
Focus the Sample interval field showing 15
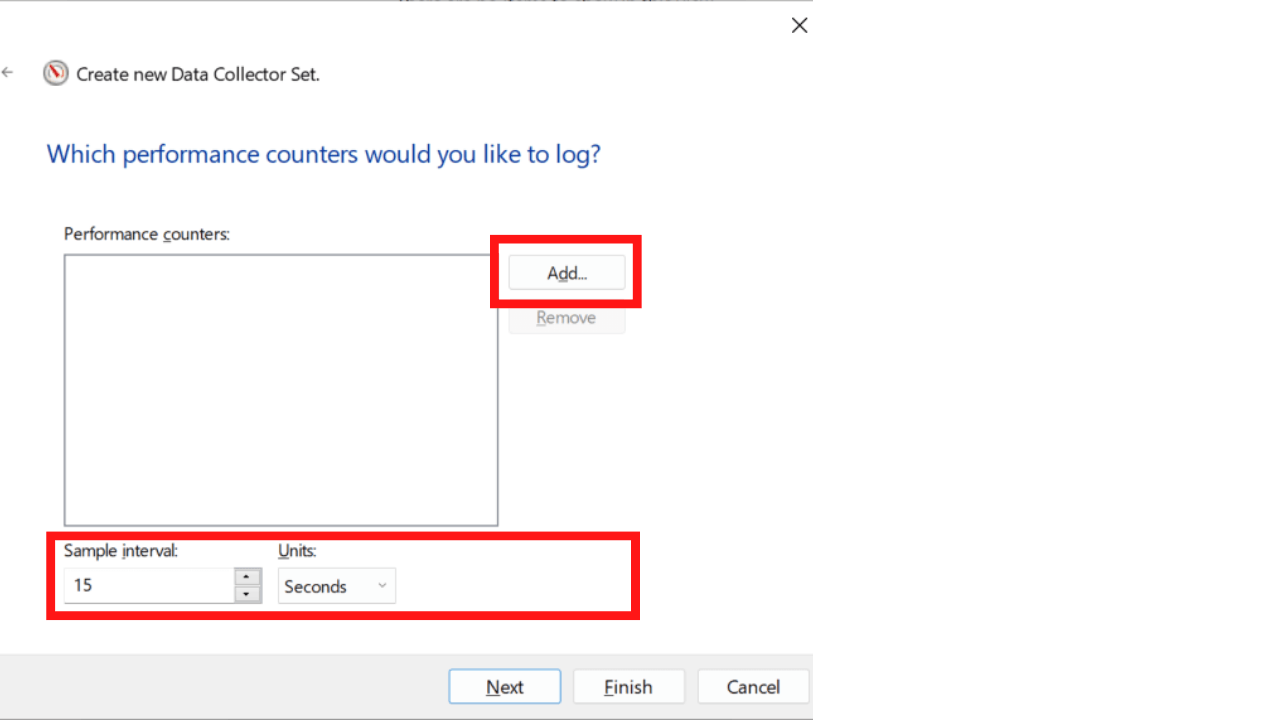coord(148,586)
